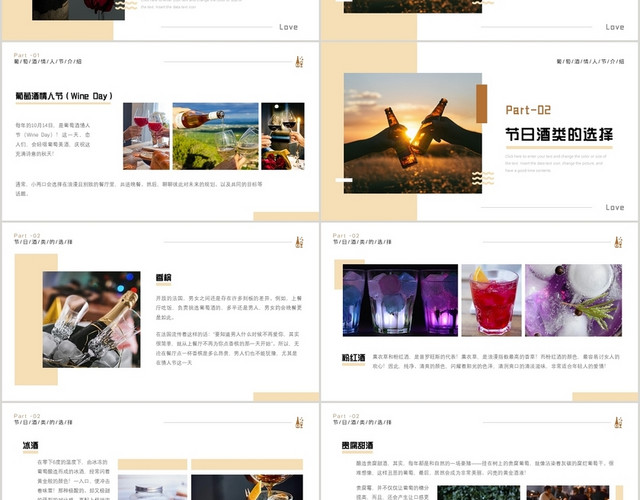This screenshot has width=640, height=500.
Task: Click wine bottle icon on Wine Day slide
Action: tap(299, 62)
